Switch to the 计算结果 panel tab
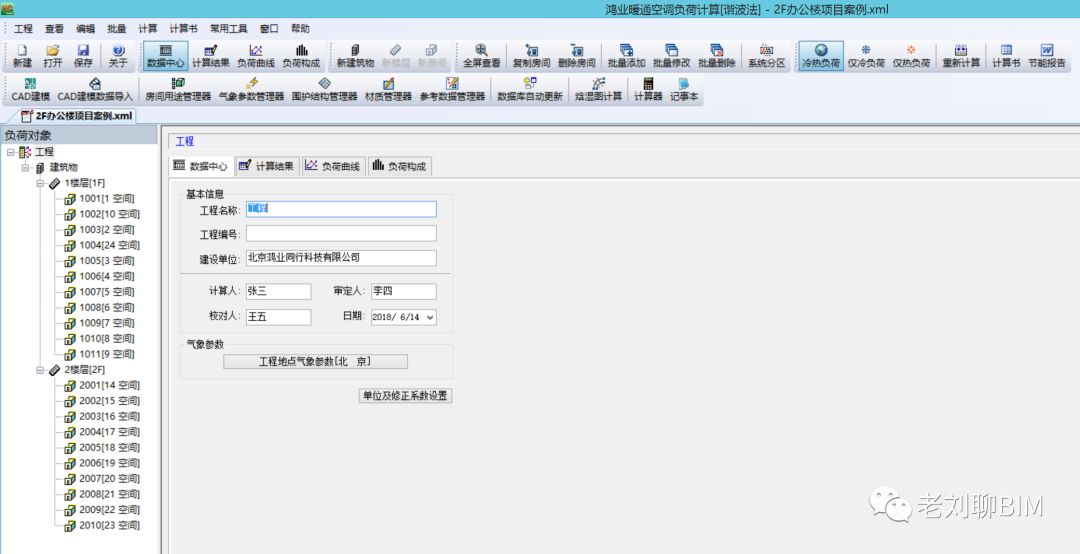This screenshot has width=1080, height=554. tap(267, 166)
